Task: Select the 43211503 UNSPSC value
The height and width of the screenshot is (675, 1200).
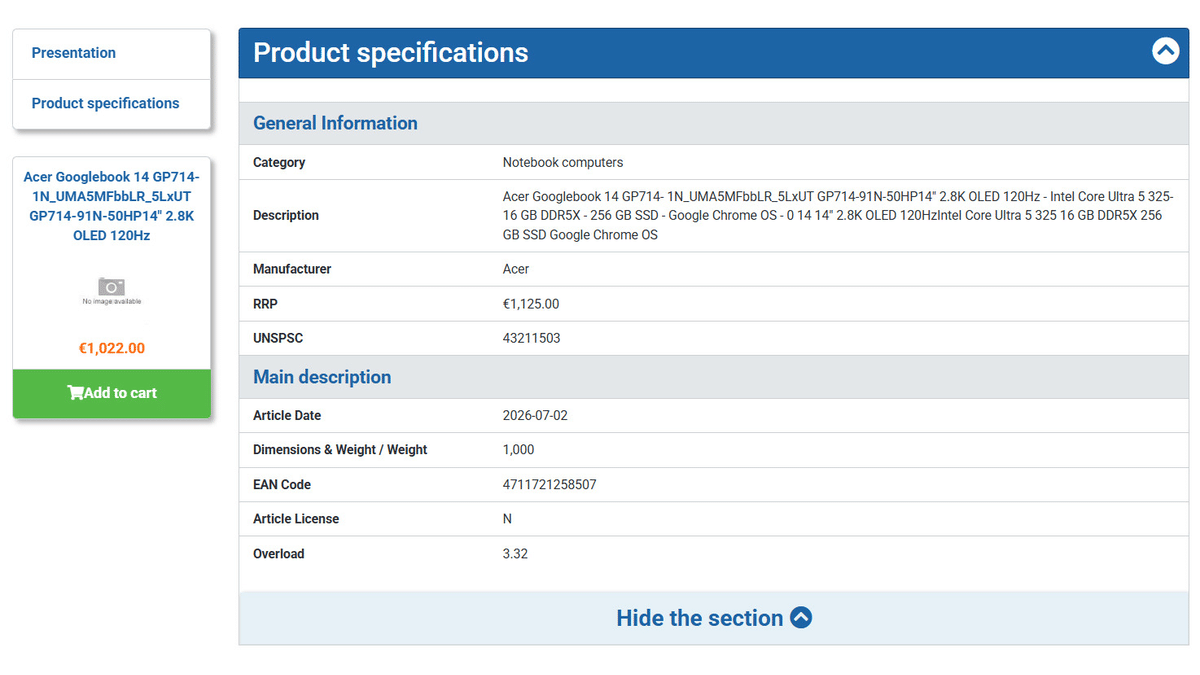Action: click(532, 338)
